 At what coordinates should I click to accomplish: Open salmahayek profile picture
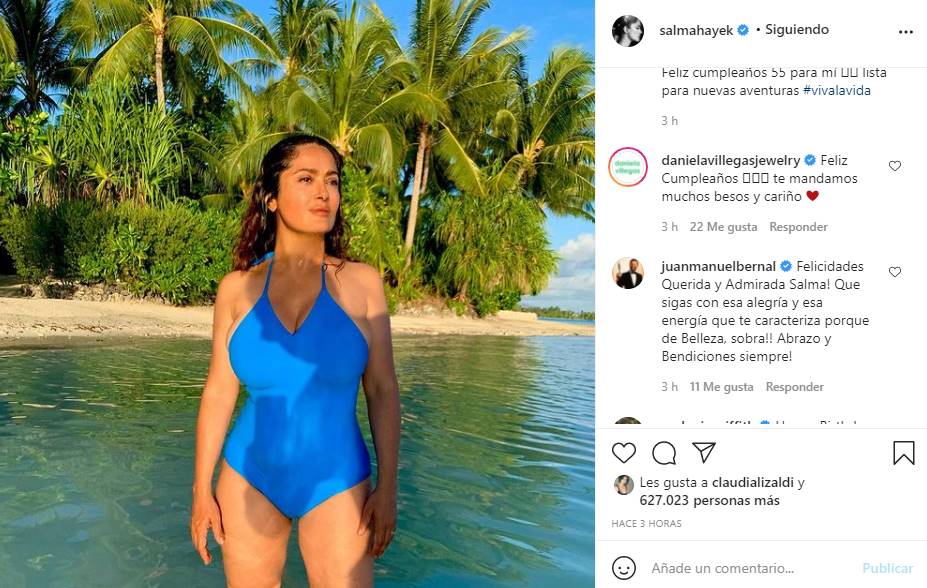[627, 31]
